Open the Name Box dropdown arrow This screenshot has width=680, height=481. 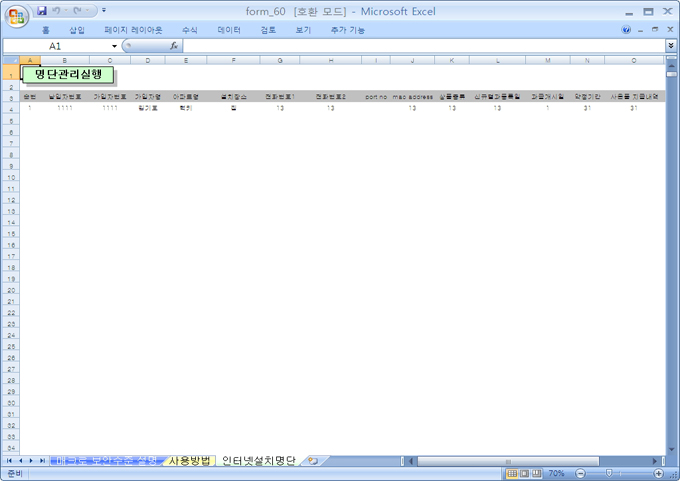coord(114,46)
